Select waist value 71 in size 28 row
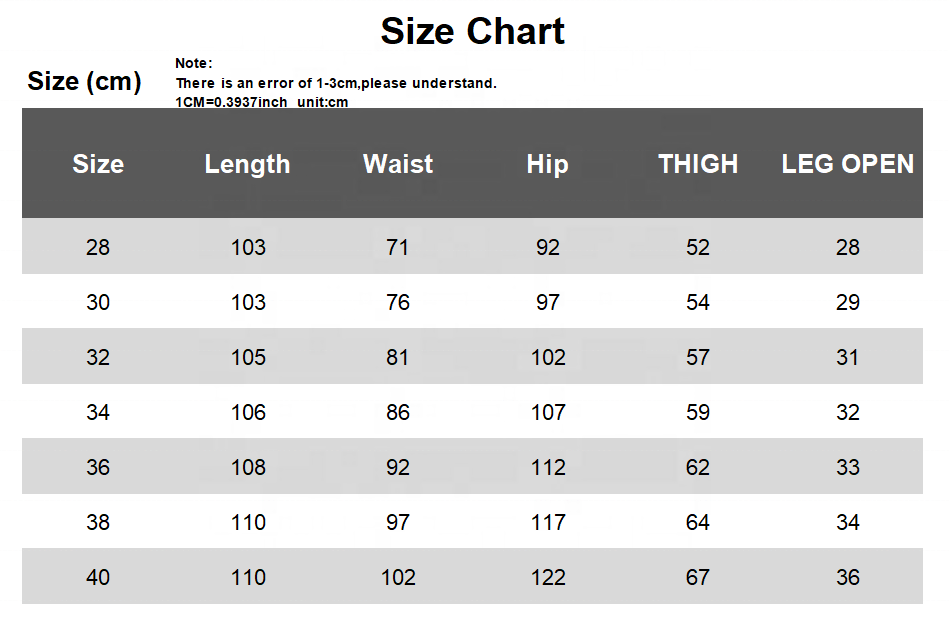The image size is (949, 618). (398, 247)
